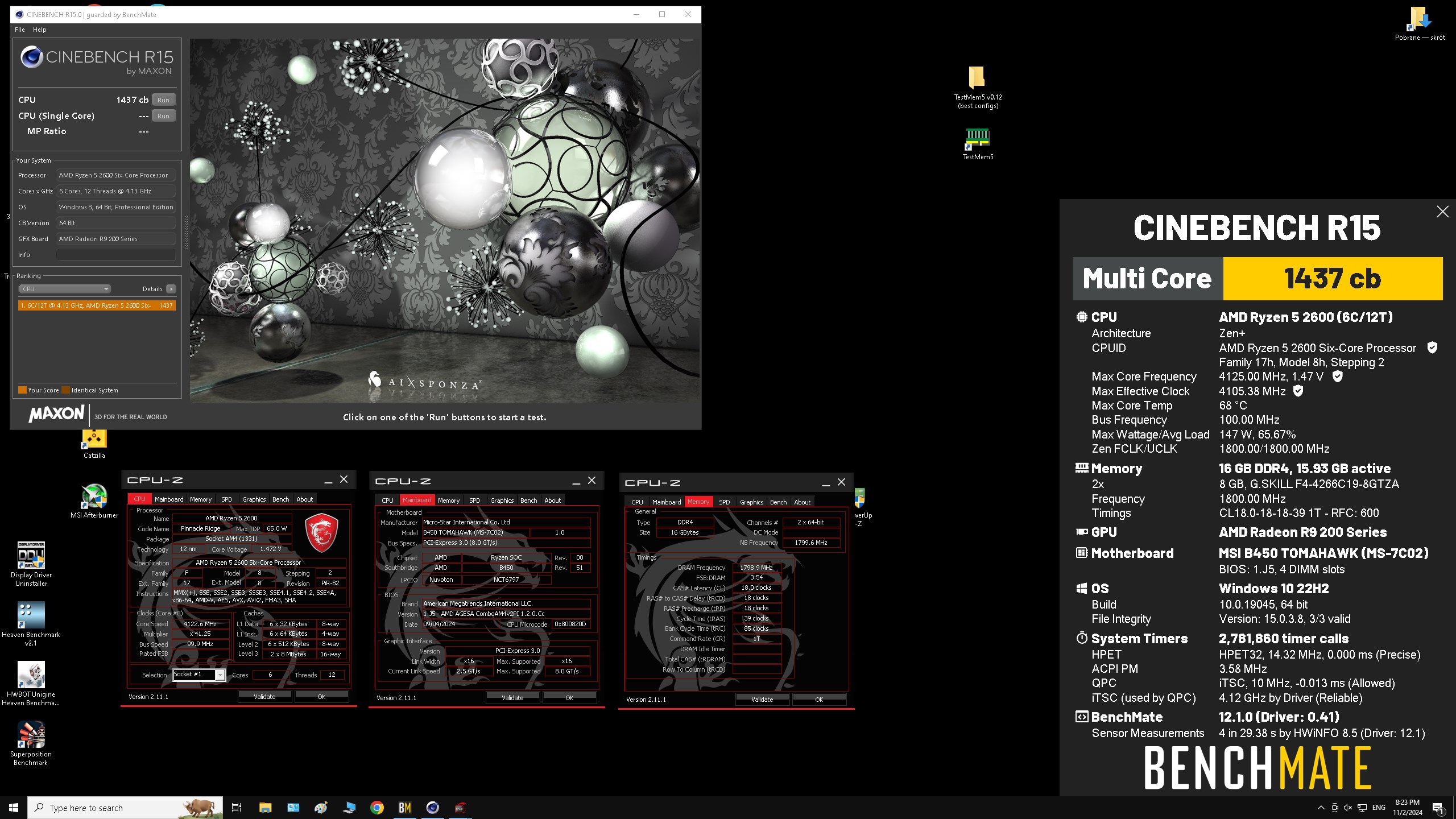
Task: Launch Superposition Benchmark shortcut
Action: tap(31, 743)
